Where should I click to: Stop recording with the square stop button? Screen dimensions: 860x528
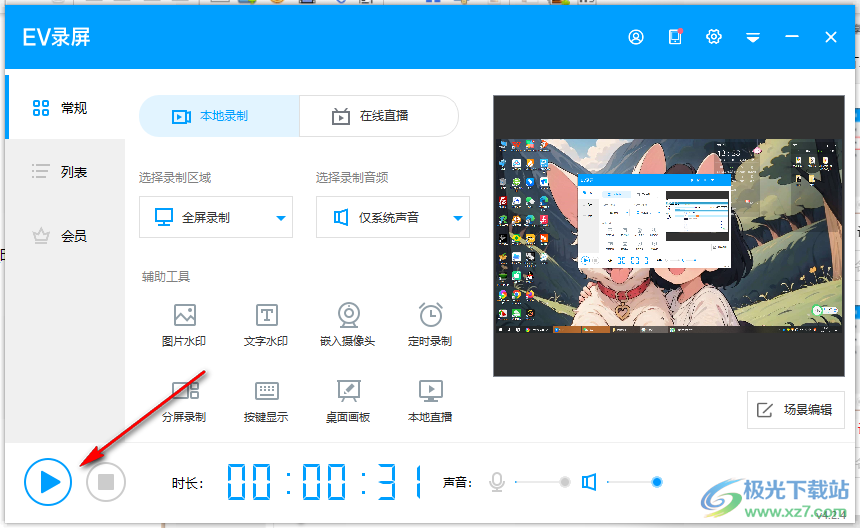(x=106, y=482)
